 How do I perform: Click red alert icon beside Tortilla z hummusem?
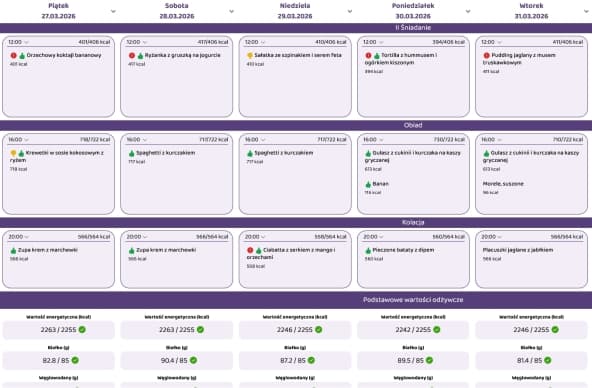pyautogui.click(x=368, y=55)
